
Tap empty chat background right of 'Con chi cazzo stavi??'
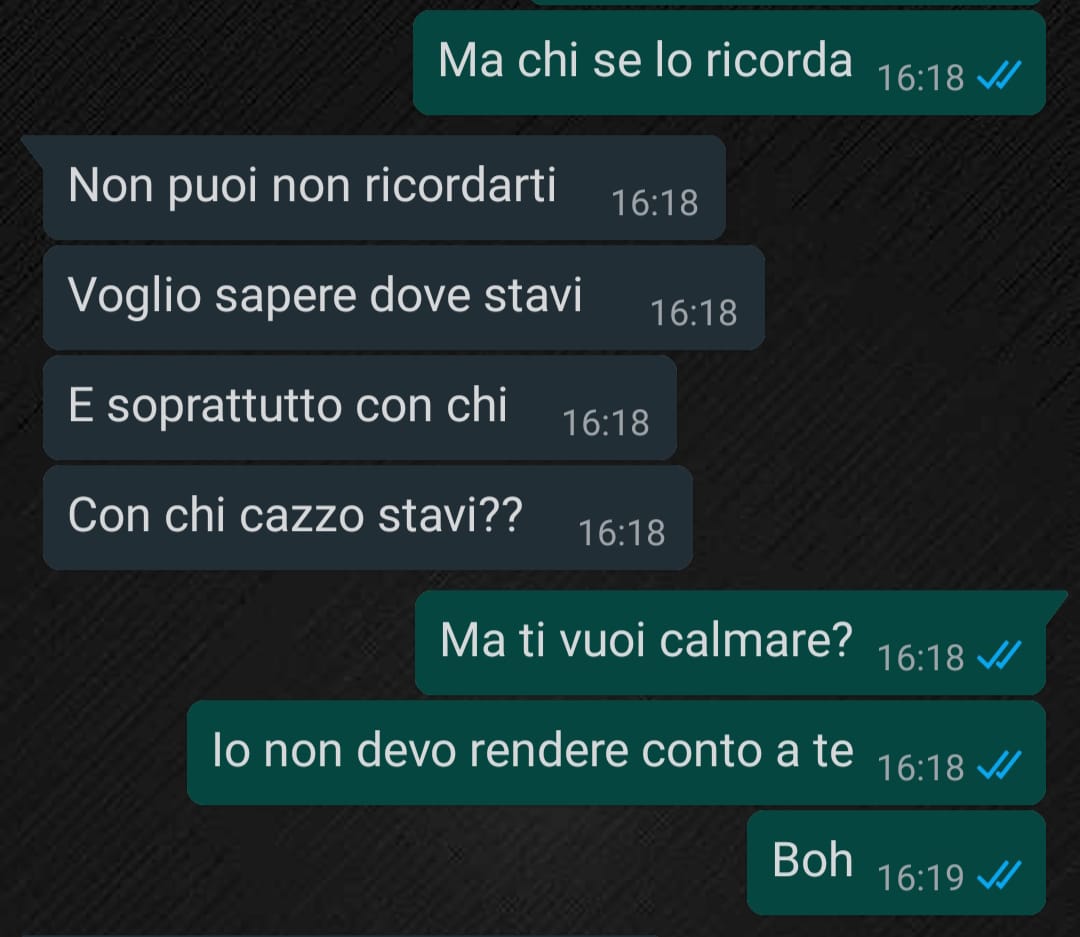[882, 517]
